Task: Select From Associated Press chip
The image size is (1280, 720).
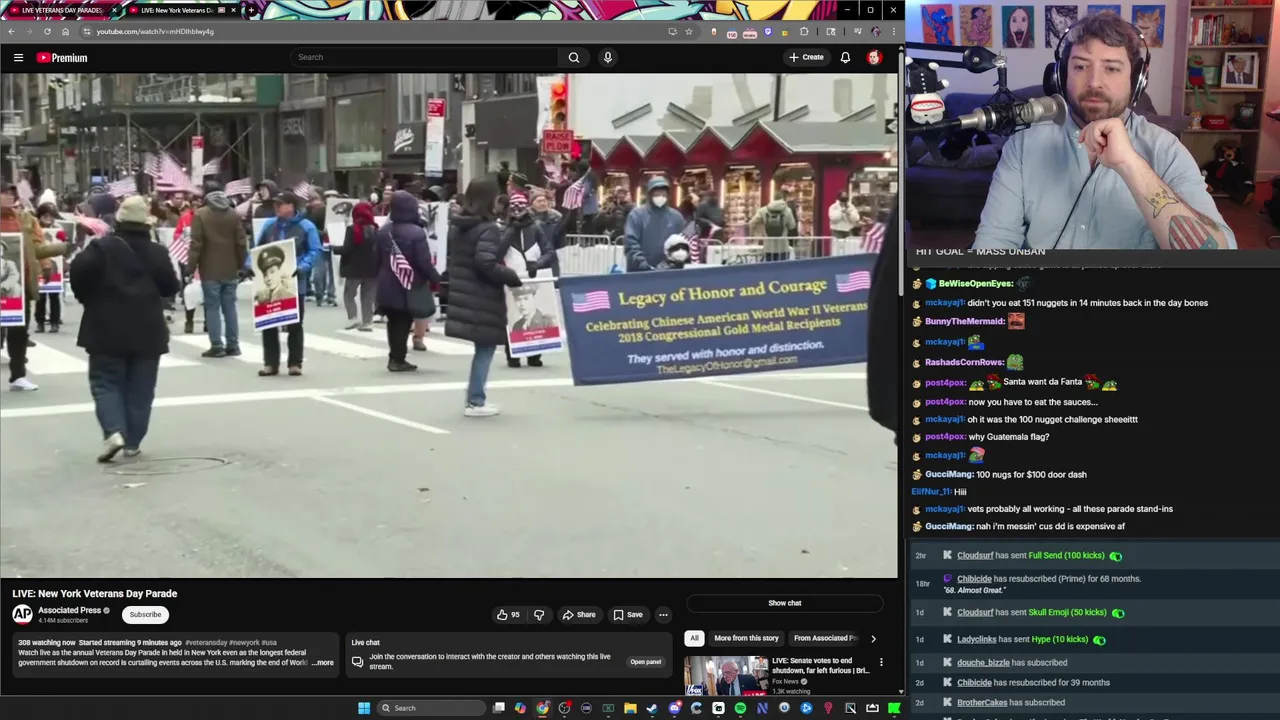Action: [825, 638]
